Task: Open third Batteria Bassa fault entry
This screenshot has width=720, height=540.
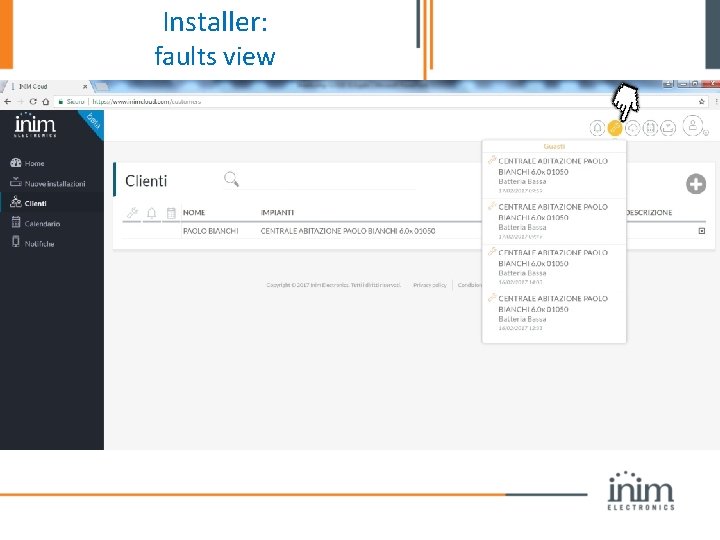Action: pyautogui.click(x=554, y=267)
